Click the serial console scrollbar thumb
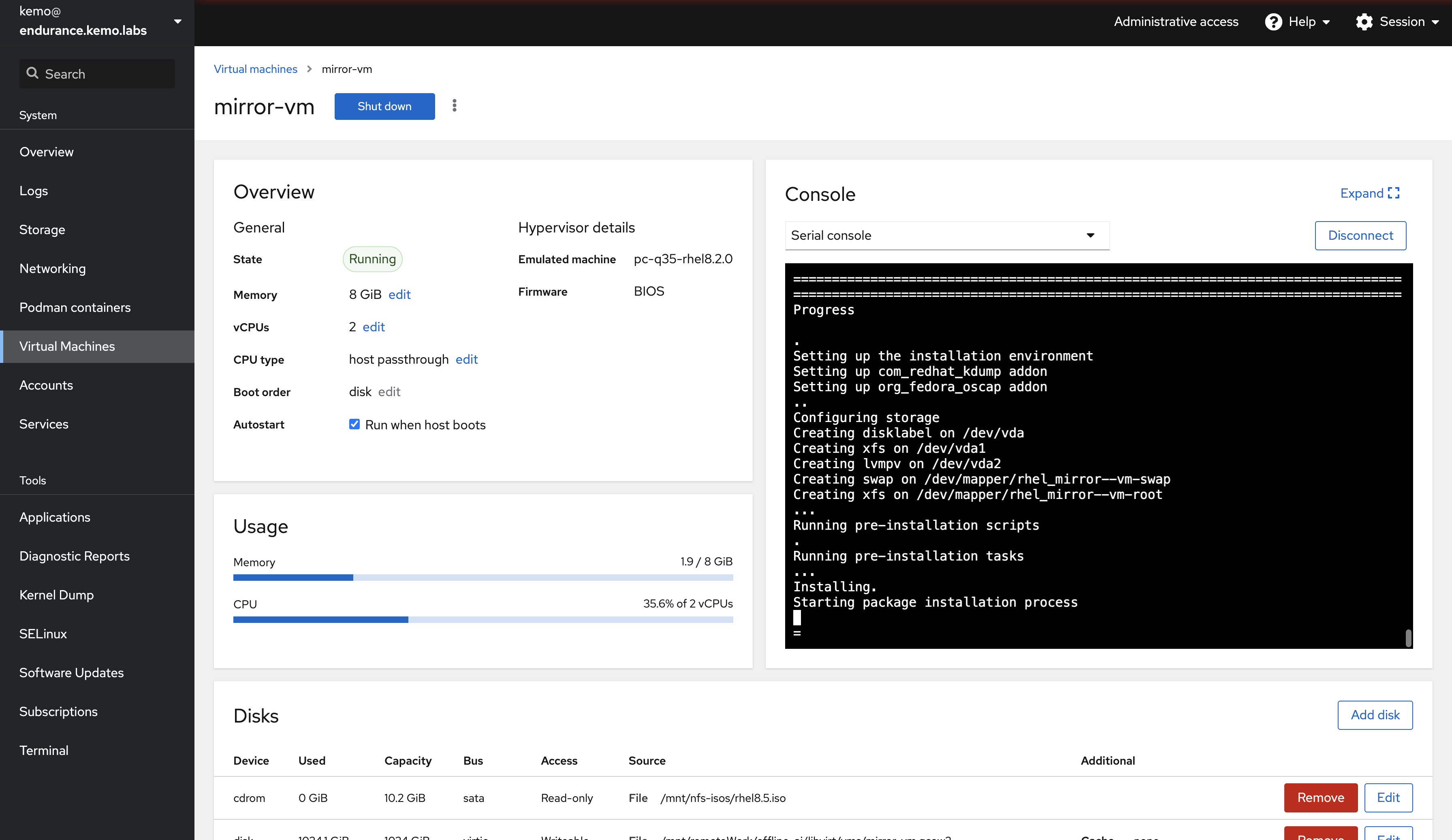This screenshot has height=840, width=1452. pyautogui.click(x=1408, y=638)
